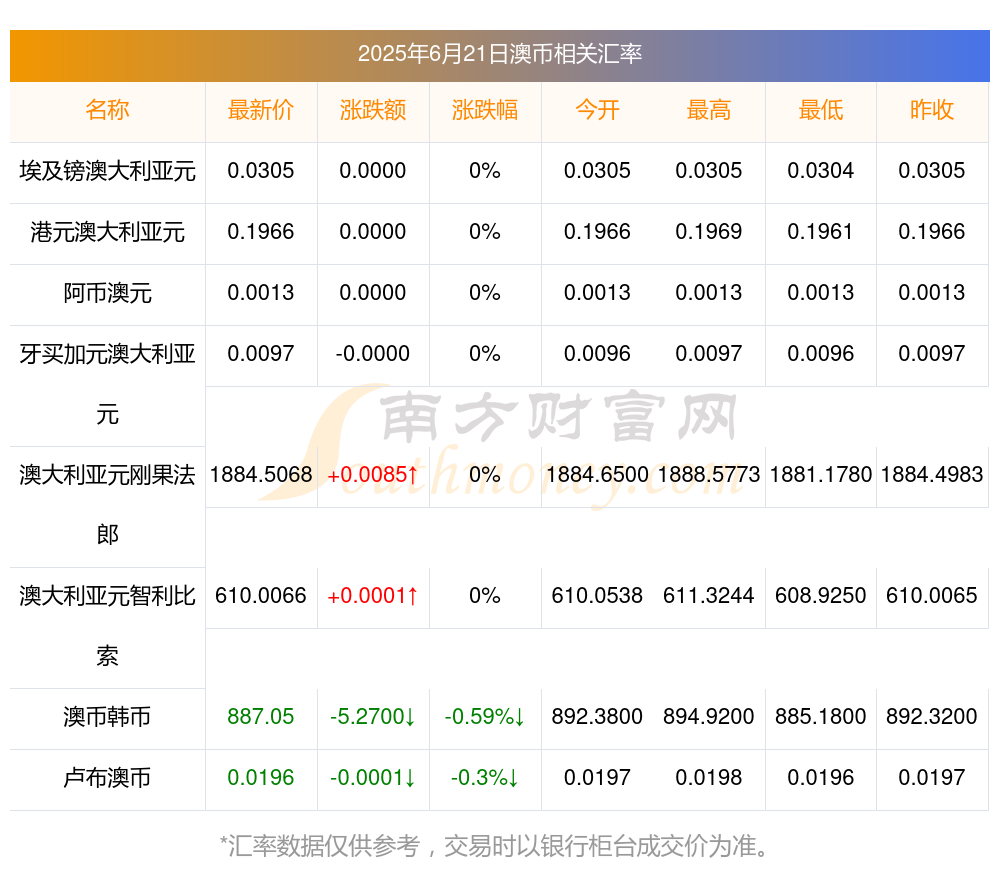This screenshot has width=1000, height=877.
Task: Click the green -5.2700↓ change value
Action: pyautogui.click(x=373, y=717)
